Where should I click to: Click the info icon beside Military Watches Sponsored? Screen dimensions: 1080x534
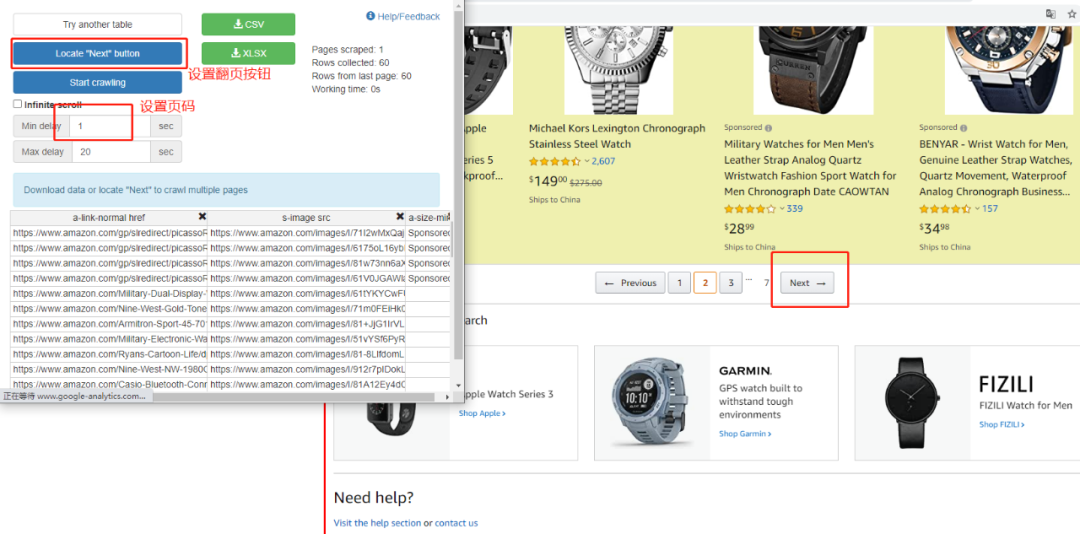[x=768, y=127]
